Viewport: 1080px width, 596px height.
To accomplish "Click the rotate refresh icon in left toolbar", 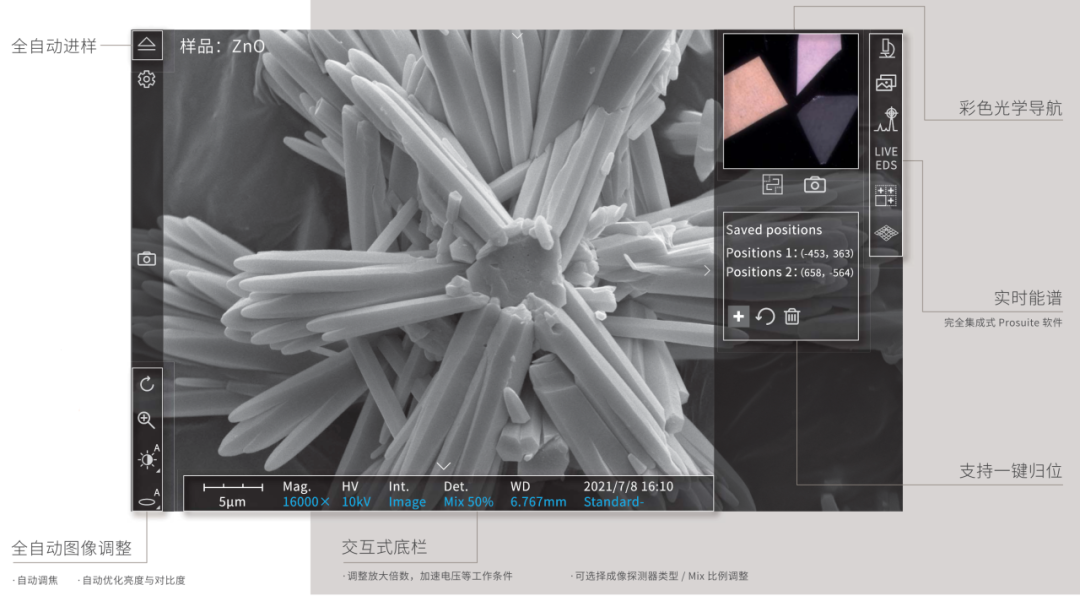I will click(x=147, y=384).
